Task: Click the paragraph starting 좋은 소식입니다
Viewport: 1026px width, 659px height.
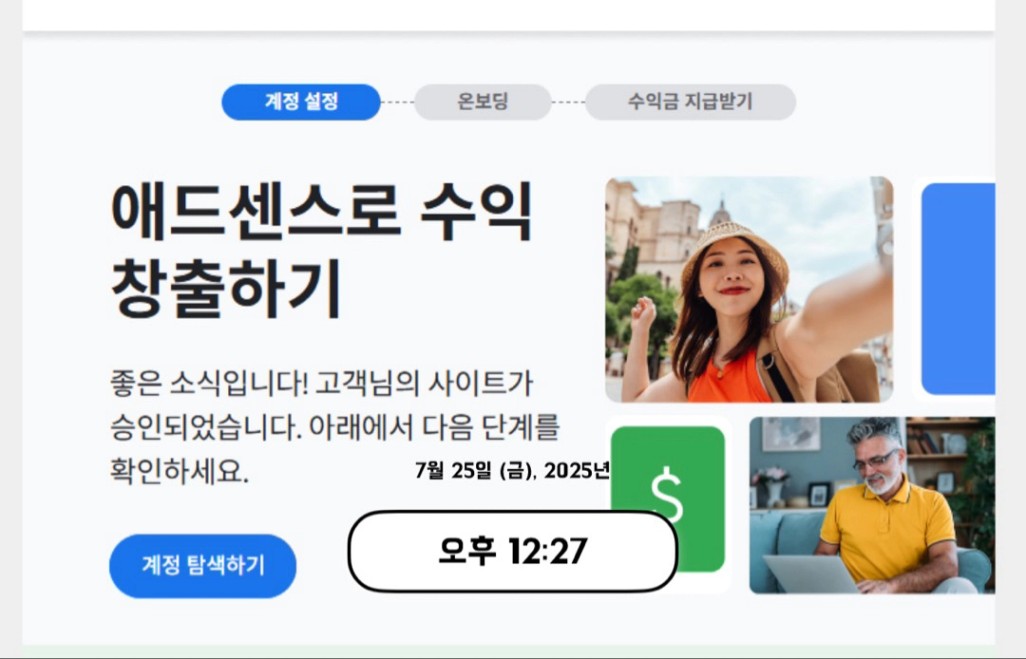Action: coord(334,427)
